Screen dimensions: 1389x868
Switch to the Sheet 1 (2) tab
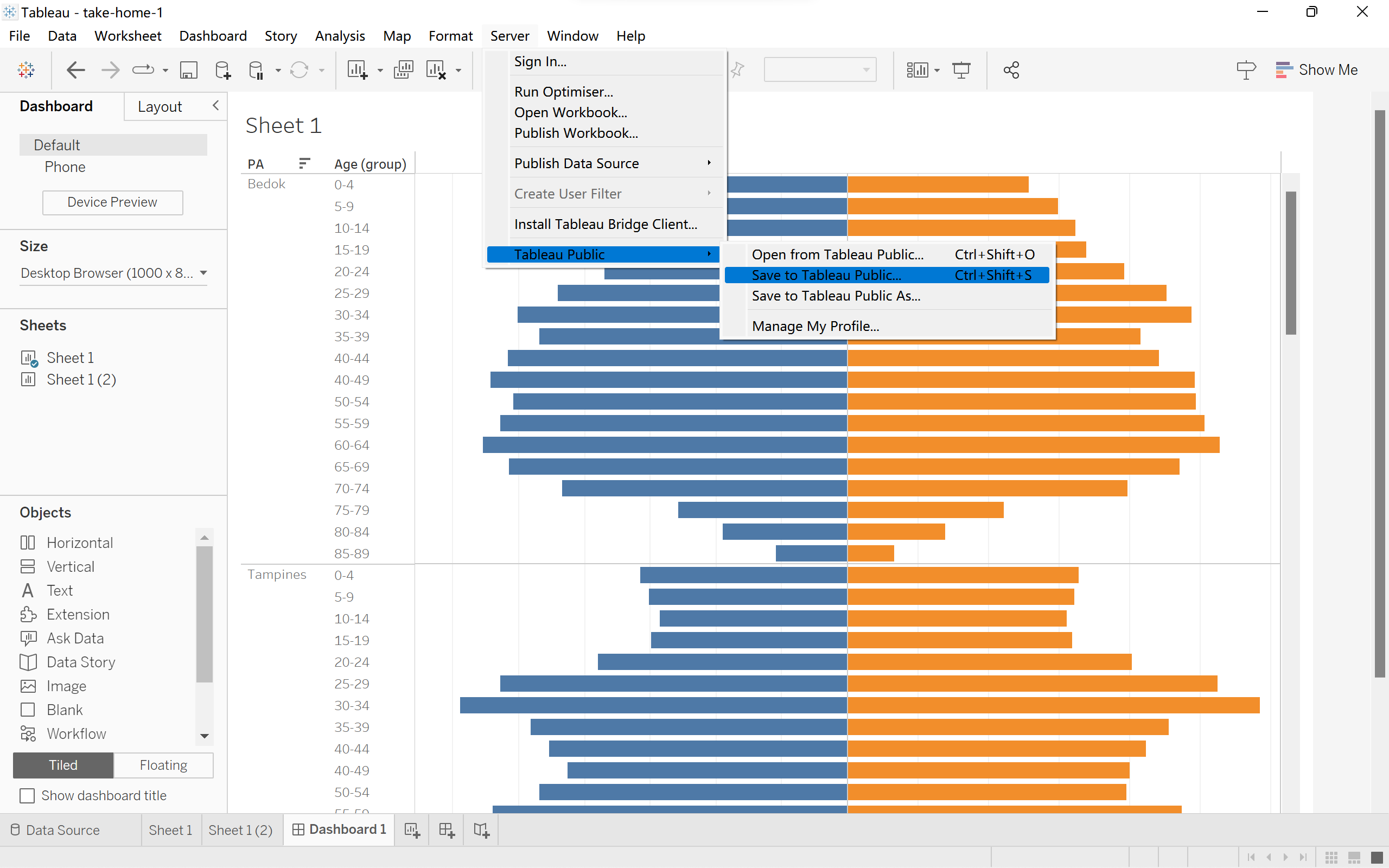tap(240, 830)
